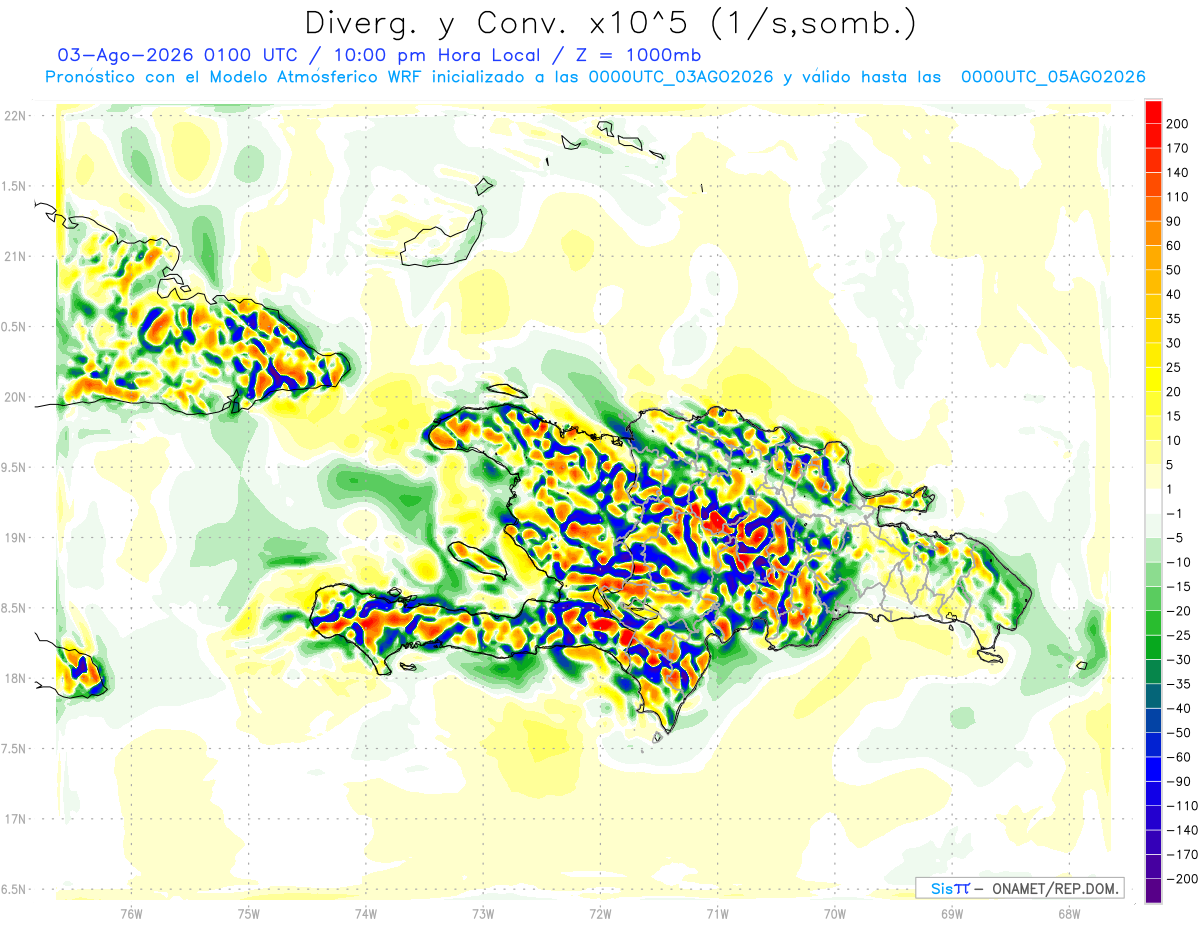1200x927 pixels.
Task: Click the '68W' longitude label
Action: coord(1068,914)
